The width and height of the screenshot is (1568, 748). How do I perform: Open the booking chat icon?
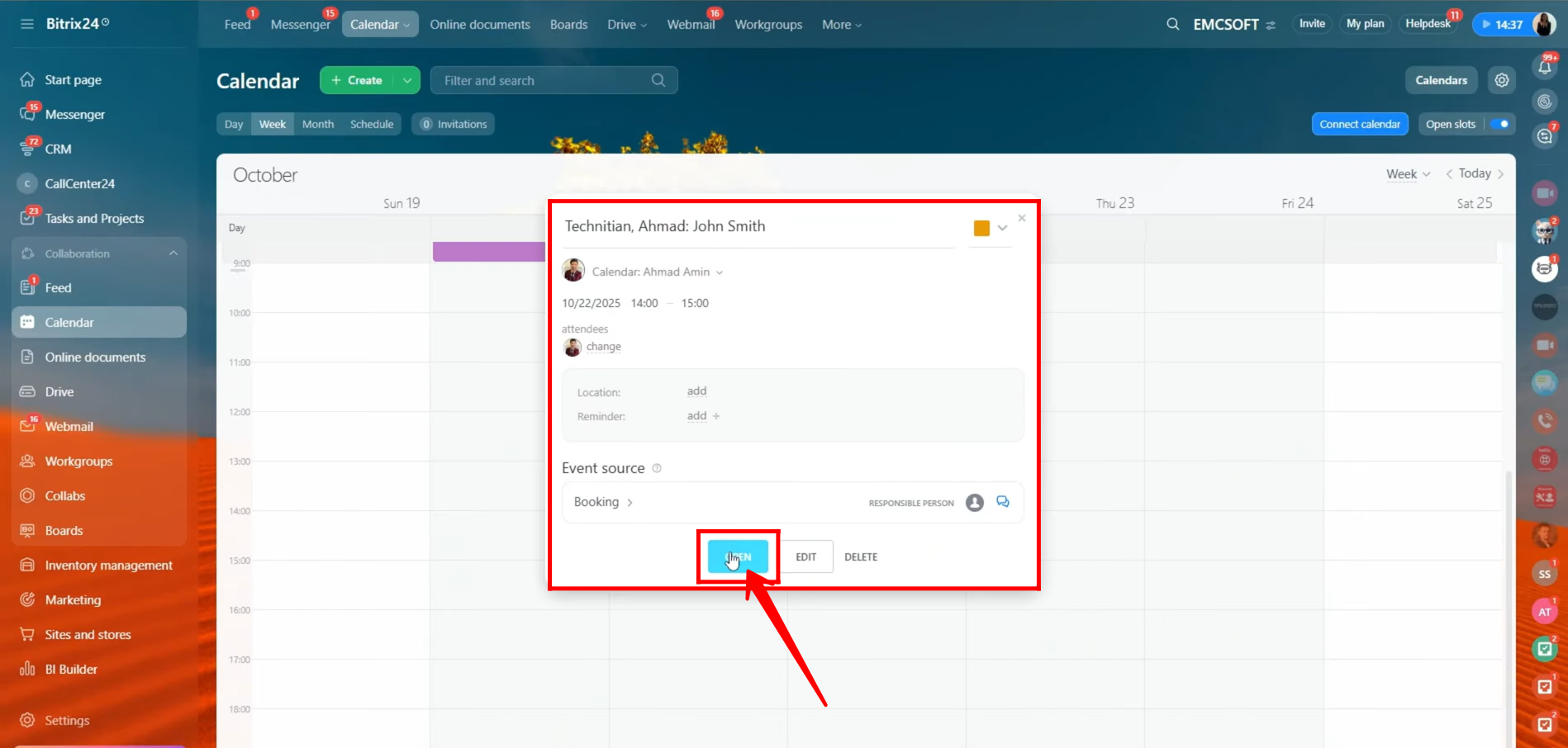pyautogui.click(x=1002, y=502)
